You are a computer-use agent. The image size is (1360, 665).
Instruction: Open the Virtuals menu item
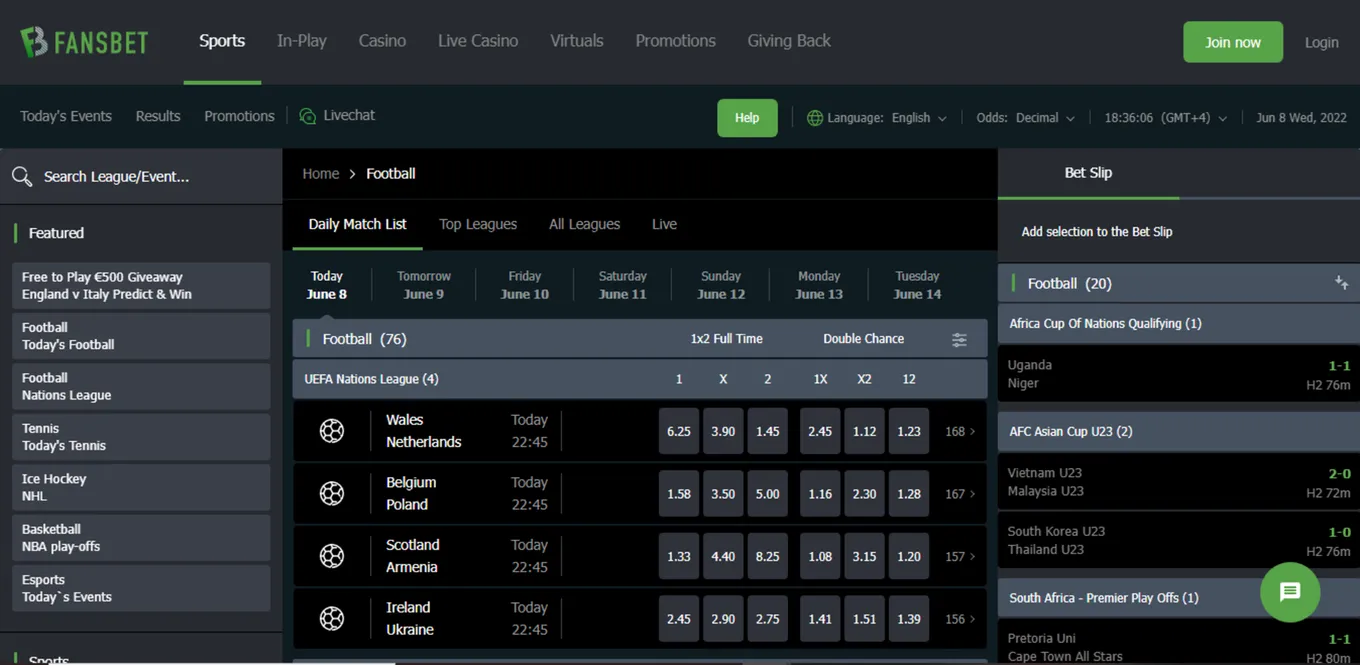pos(577,41)
